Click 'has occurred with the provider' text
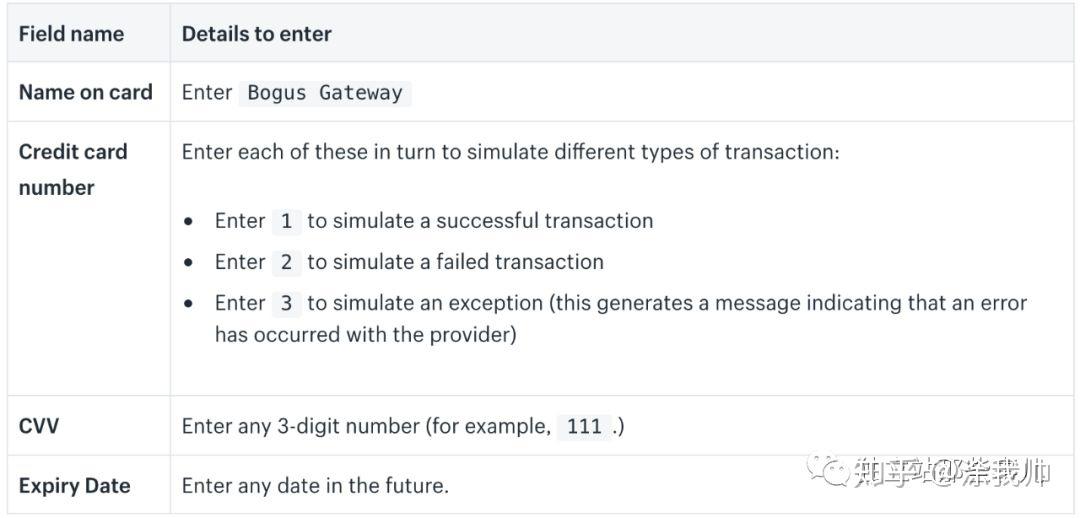1080x518 pixels. (366, 335)
